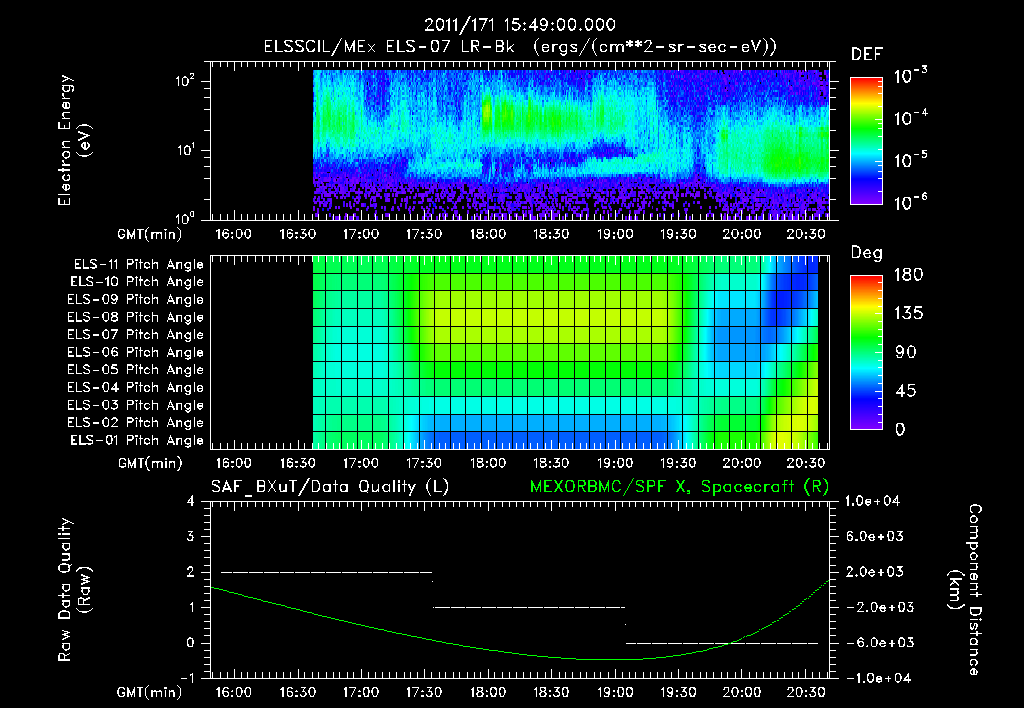
Task: Click the 10^-5 value on DEF scale
Action: [910, 160]
